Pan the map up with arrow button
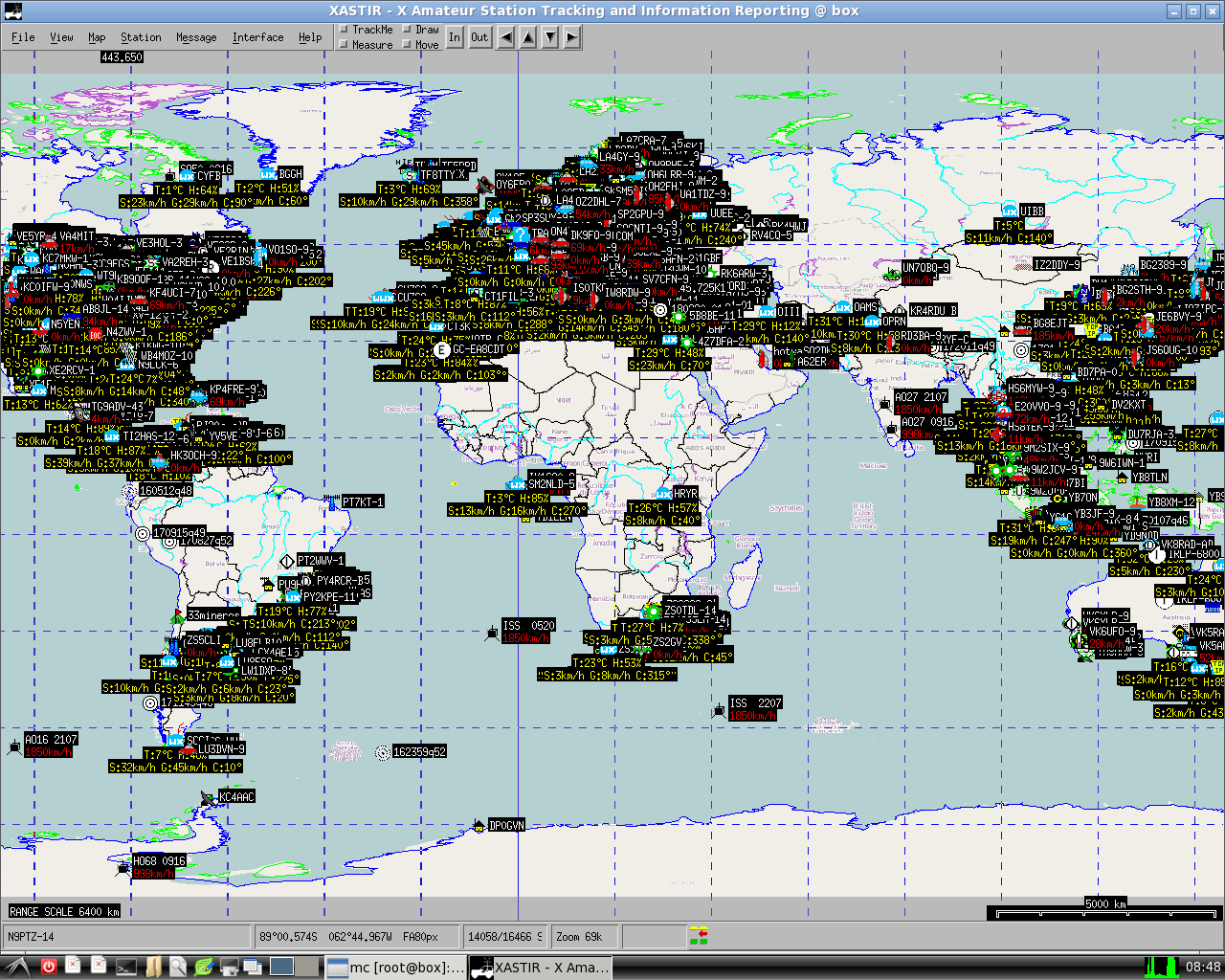1225x980 pixels. 527,37
